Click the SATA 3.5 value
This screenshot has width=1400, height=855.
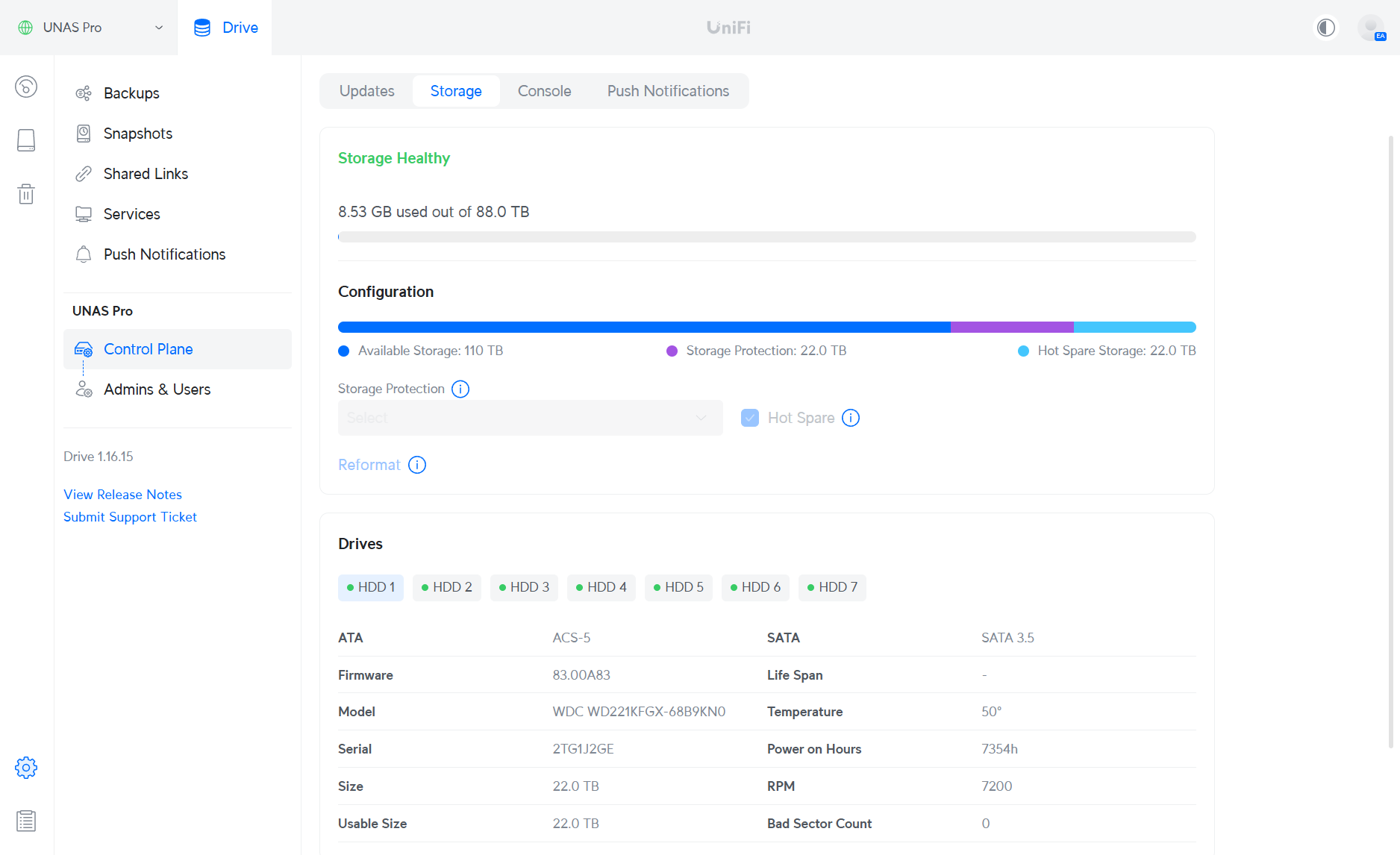(x=1007, y=638)
